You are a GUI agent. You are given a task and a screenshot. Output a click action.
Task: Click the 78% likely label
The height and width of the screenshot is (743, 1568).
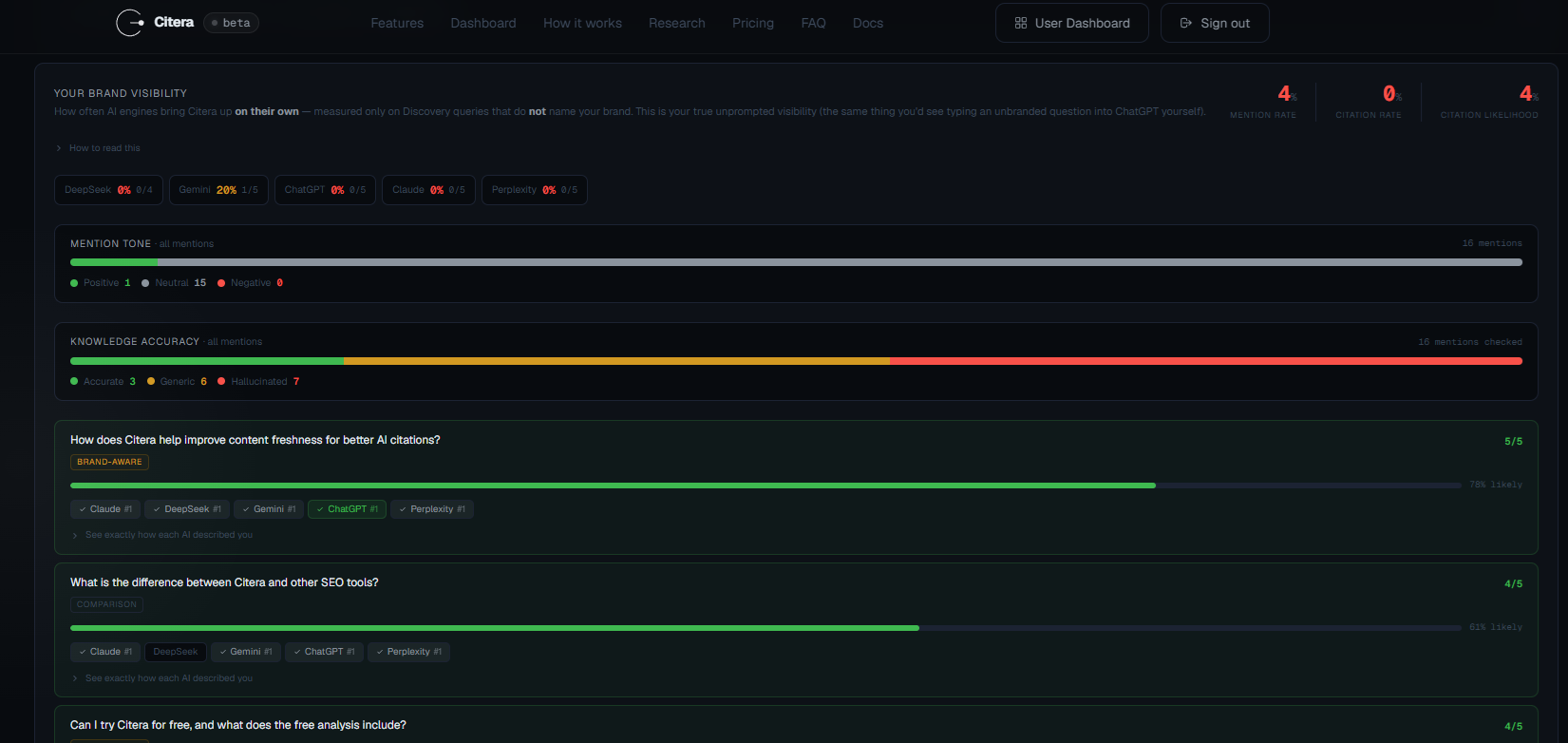point(1496,485)
